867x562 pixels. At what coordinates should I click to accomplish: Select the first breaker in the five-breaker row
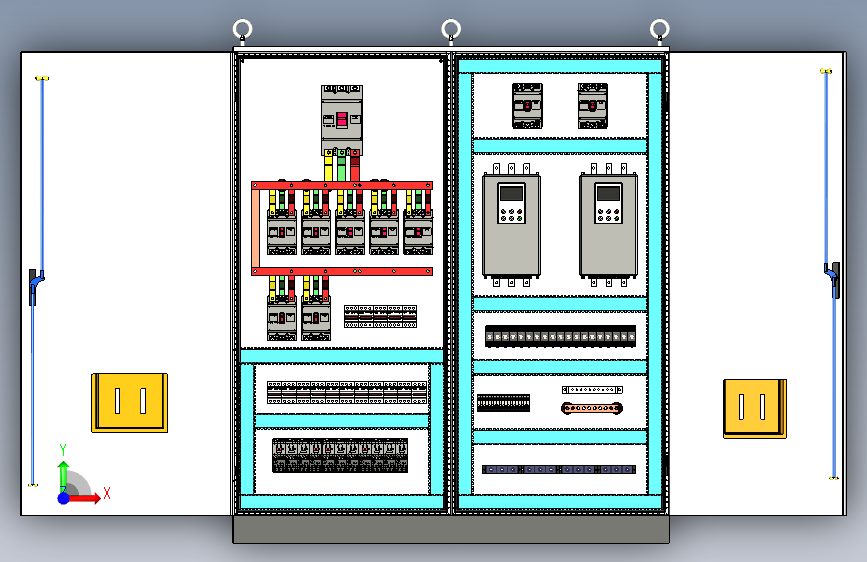[x=282, y=232]
